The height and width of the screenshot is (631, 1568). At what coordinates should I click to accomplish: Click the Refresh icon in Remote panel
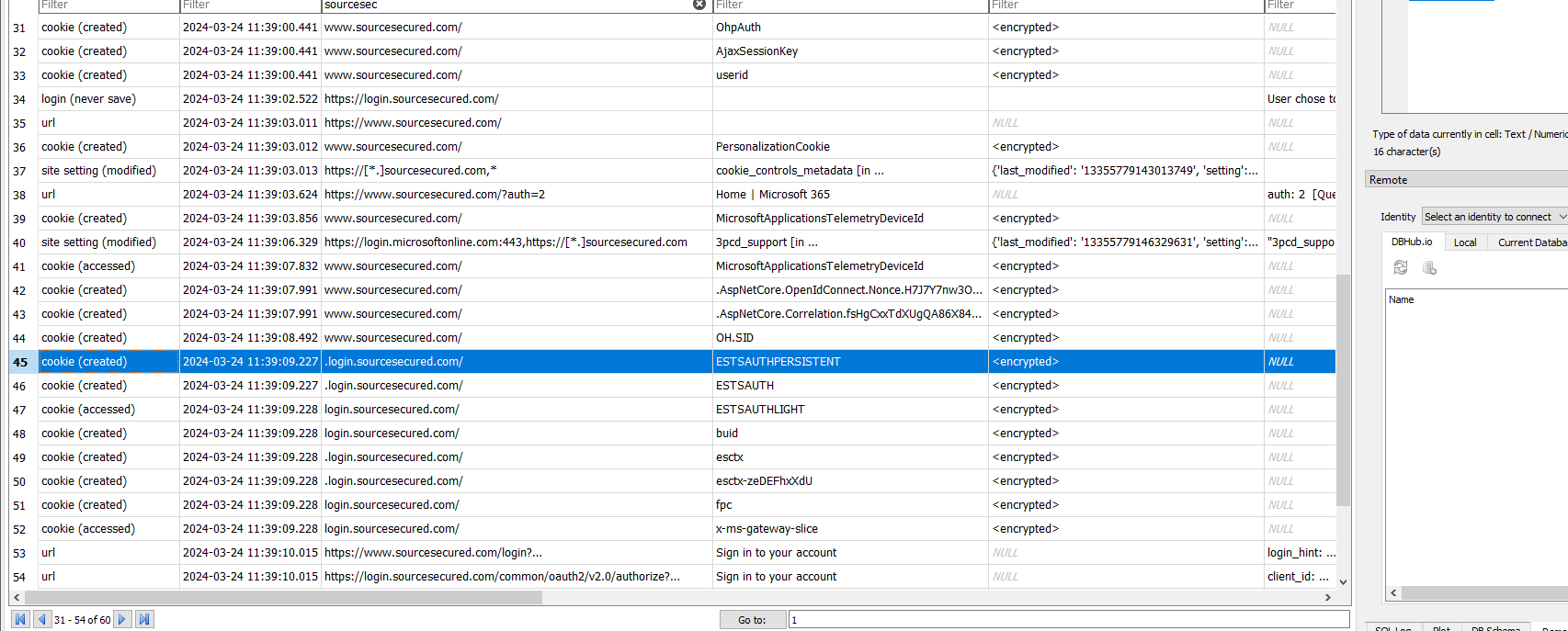coord(1401,267)
